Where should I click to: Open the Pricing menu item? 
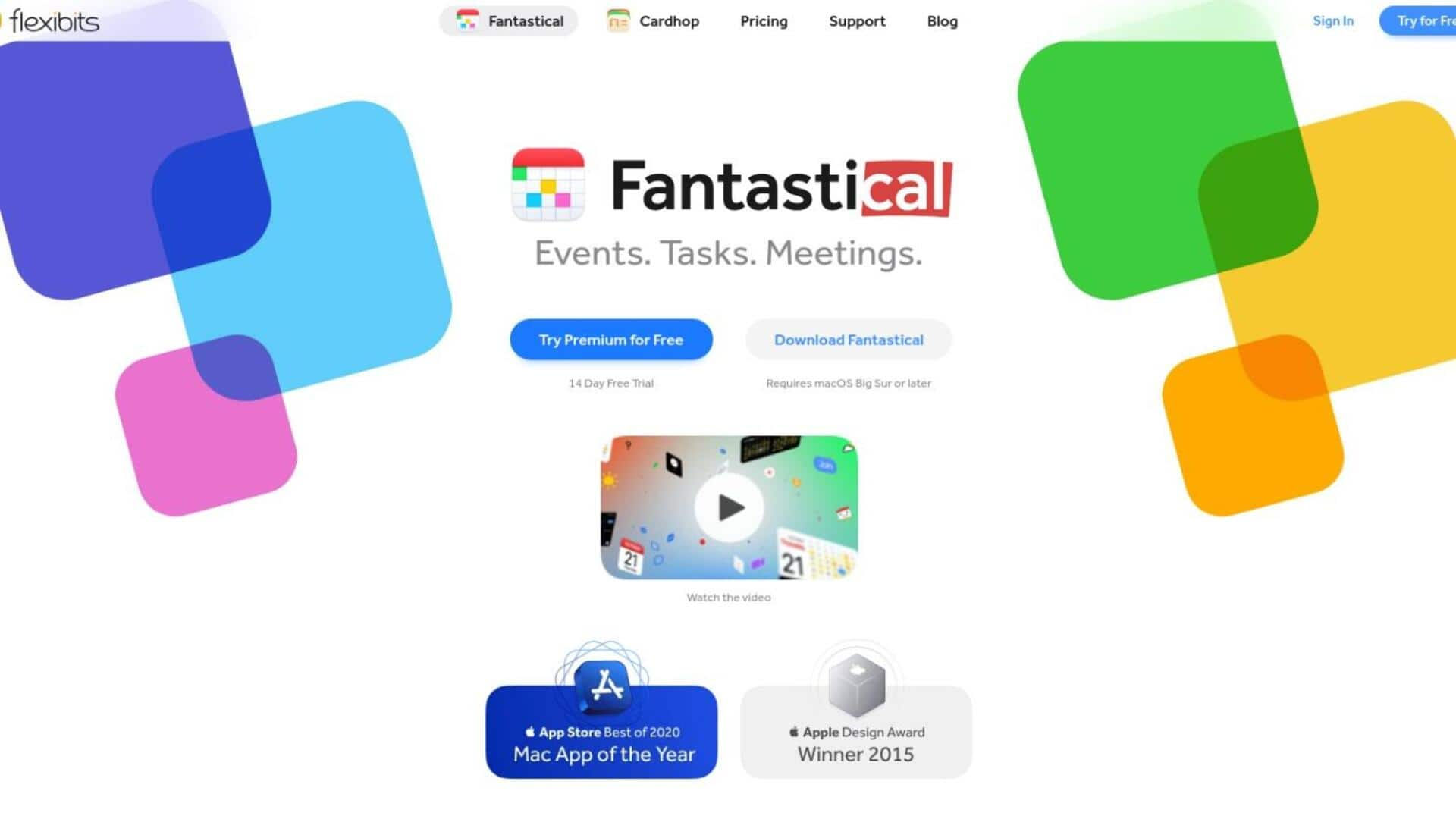(764, 21)
